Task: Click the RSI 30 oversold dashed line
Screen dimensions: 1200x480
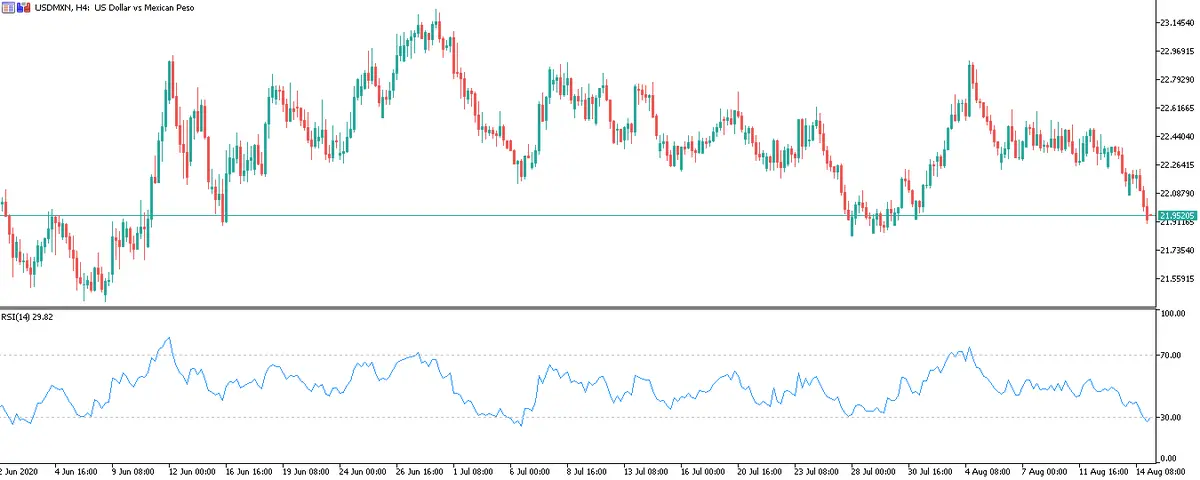Action: (x=600, y=417)
